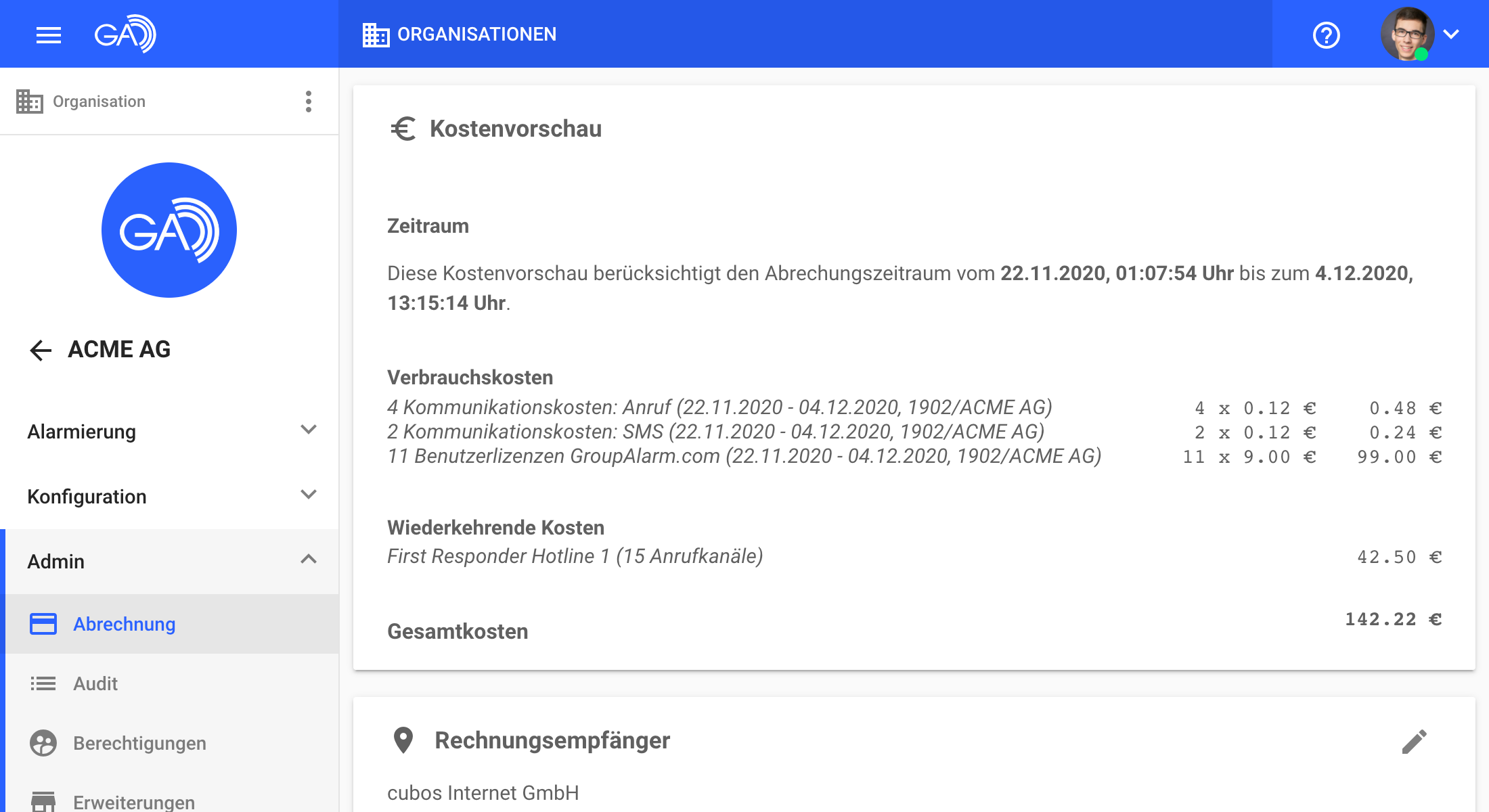The width and height of the screenshot is (1489, 812).
Task: Click the GroupAlarm logo in header
Action: (125, 34)
